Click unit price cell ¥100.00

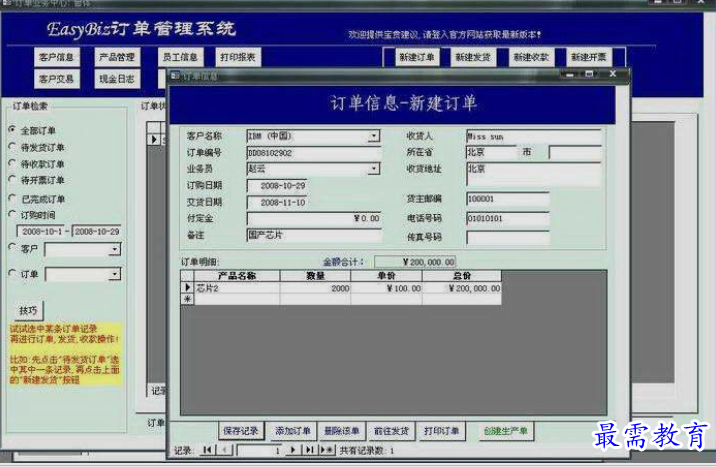pos(386,288)
